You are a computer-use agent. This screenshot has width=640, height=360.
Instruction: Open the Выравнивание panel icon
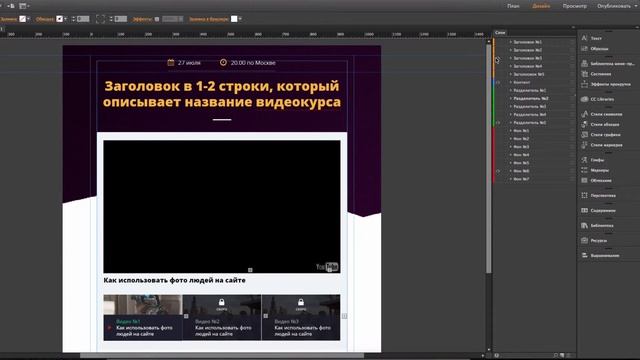click(584, 255)
